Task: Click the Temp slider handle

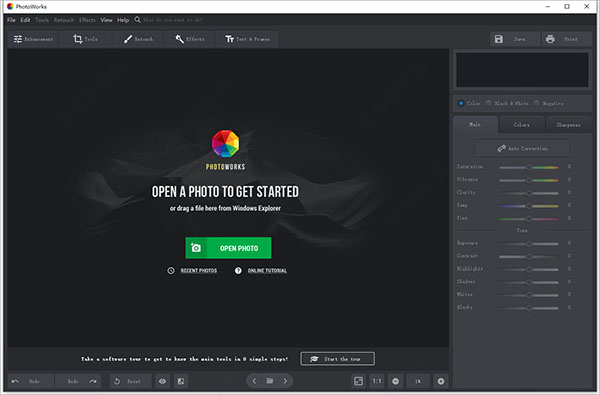Action: [x=529, y=206]
